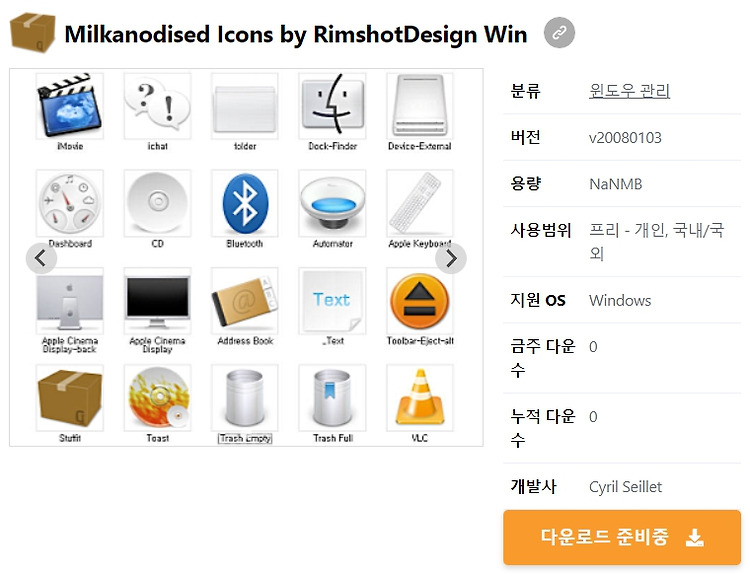Click the ichat speech bubbles icon
This screenshot has height=576, width=750.
pos(157,106)
